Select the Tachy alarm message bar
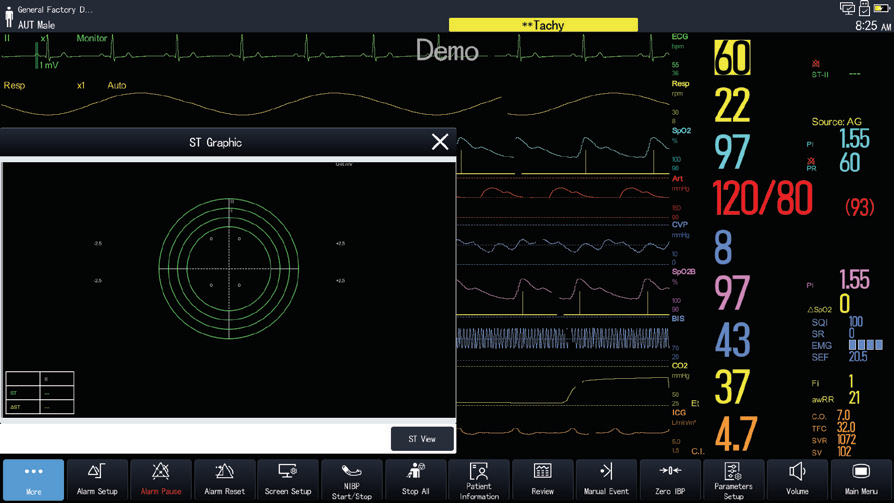This screenshot has width=894, height=503. tap(543, 25)
